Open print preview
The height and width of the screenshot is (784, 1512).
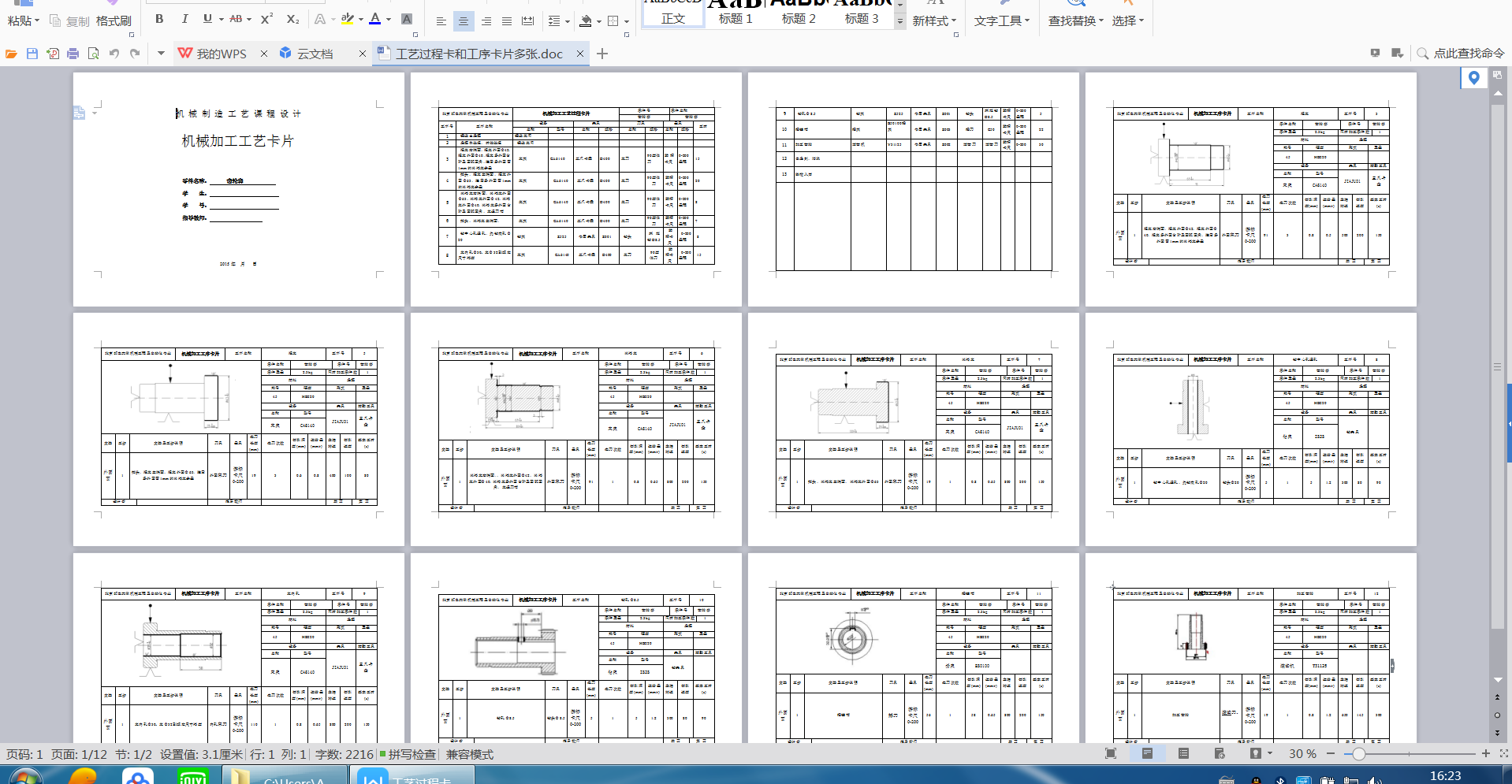(x=93, y=54)
